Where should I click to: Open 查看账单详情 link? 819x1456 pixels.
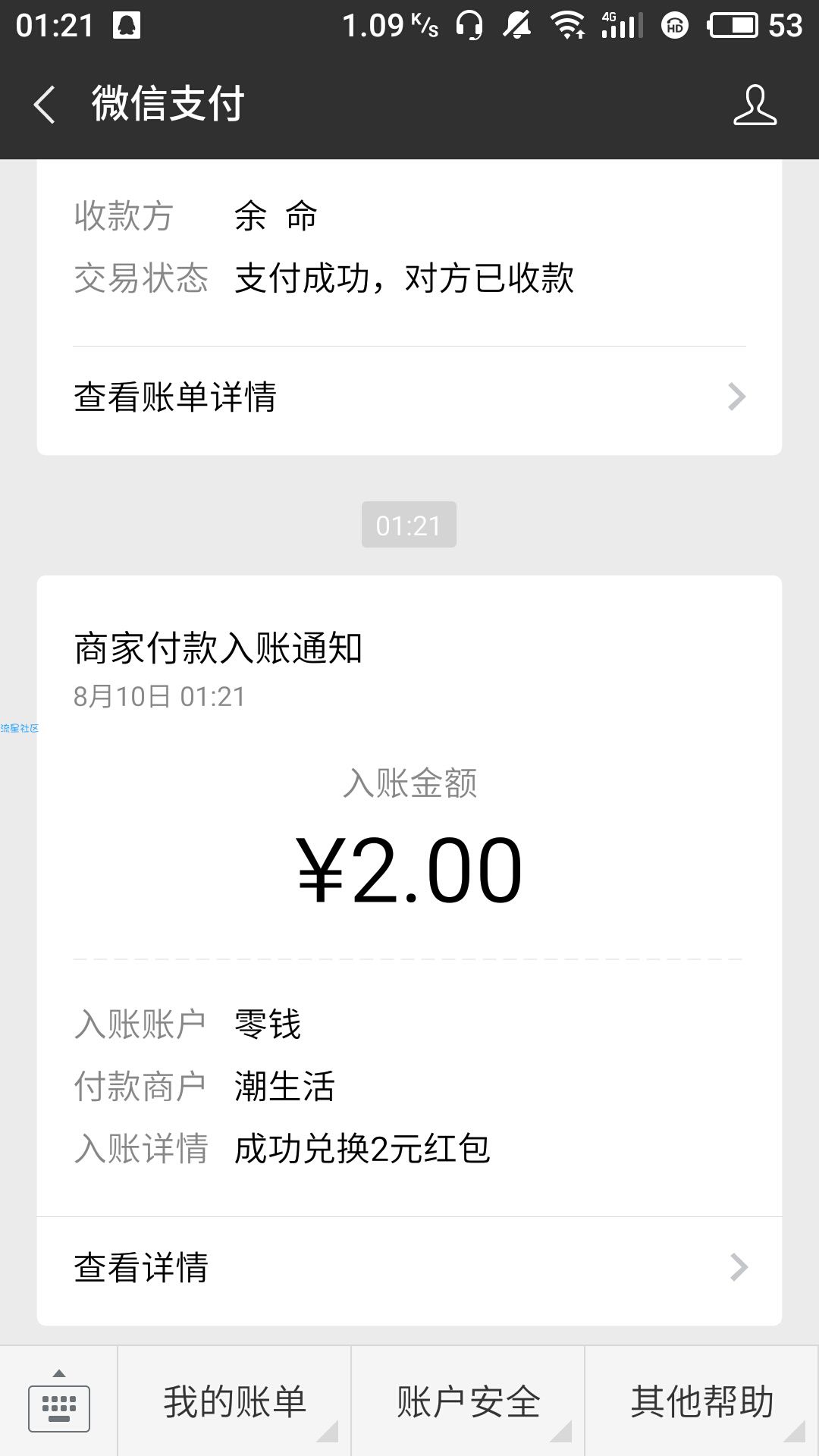[409, 397]
